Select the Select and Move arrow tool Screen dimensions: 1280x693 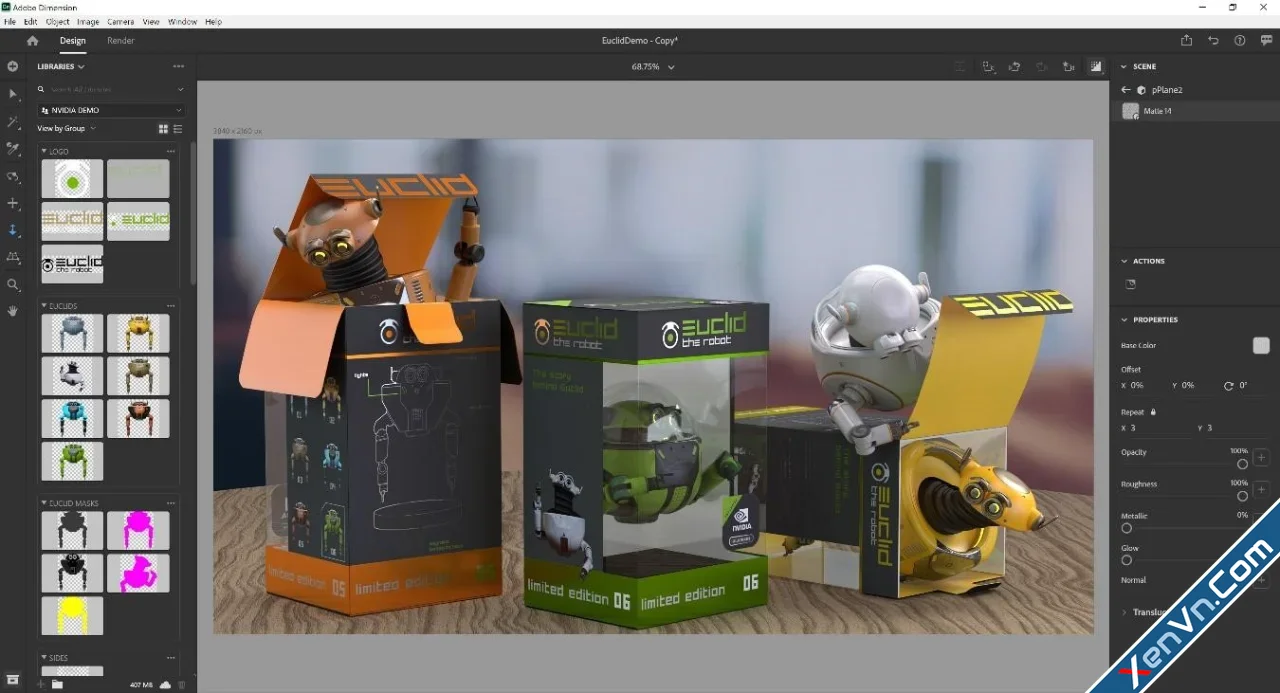coord(13,94)
